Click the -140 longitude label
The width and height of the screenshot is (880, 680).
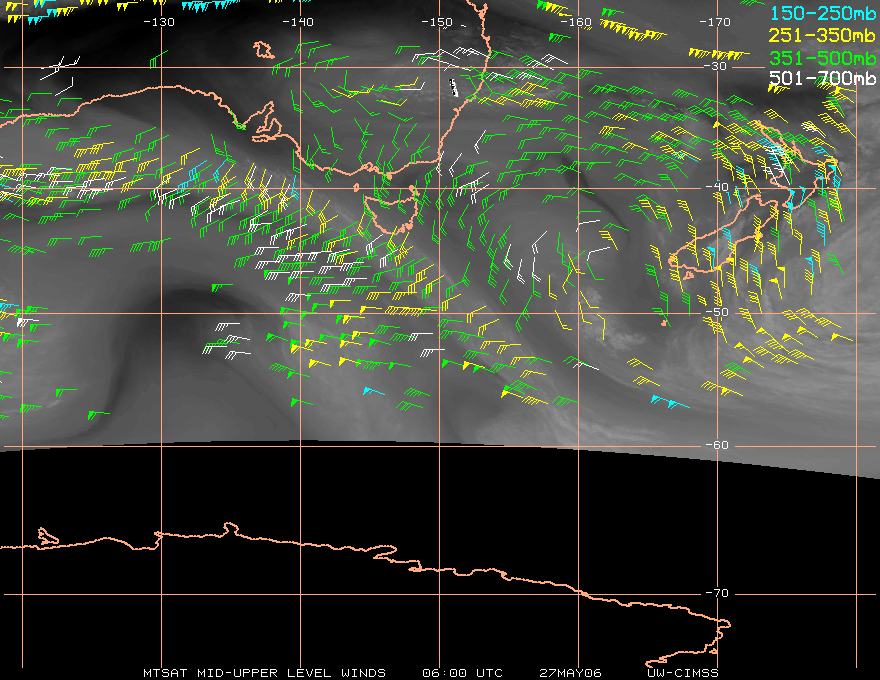pyautogui.click(x=298, y=22)
